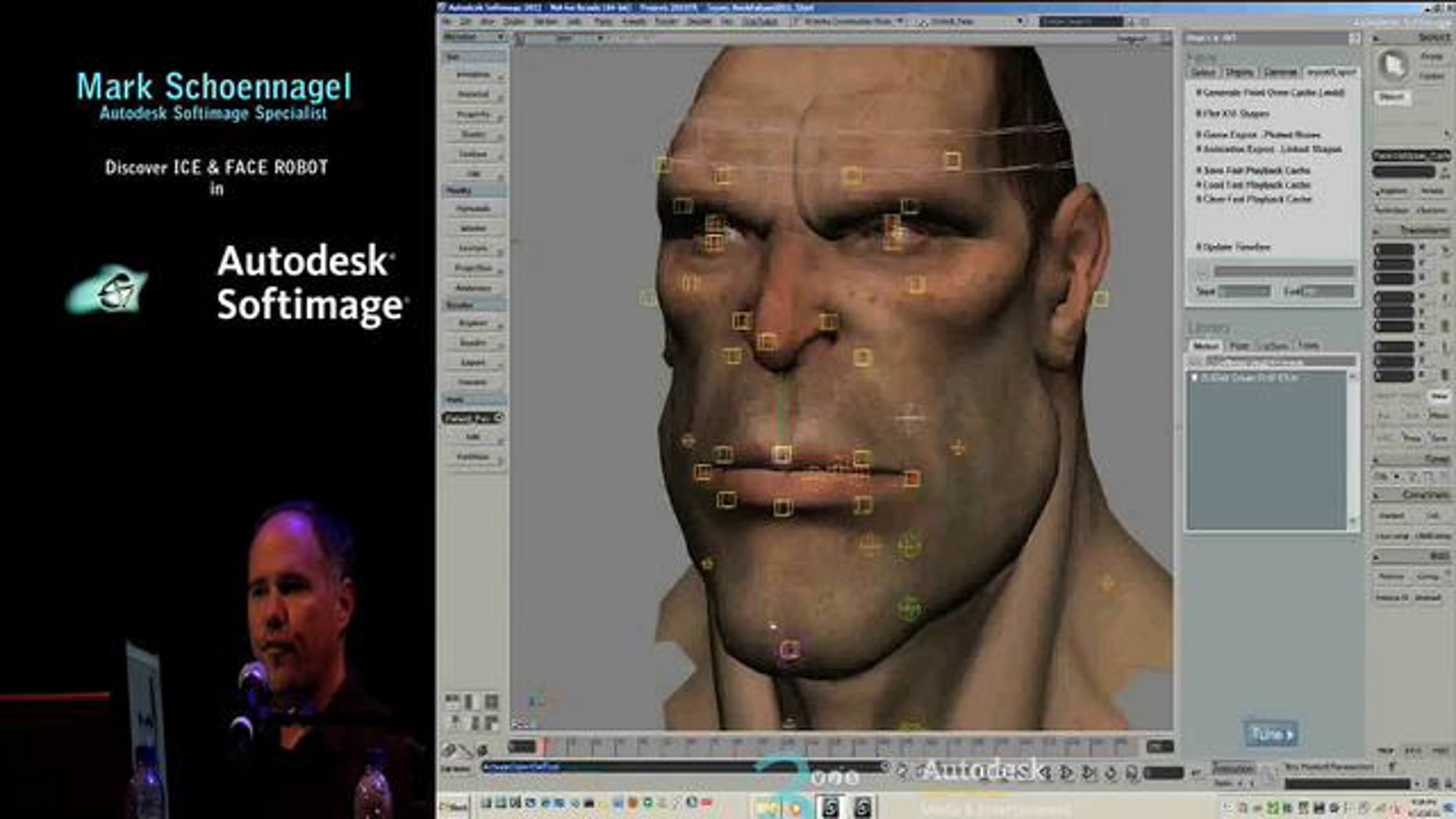
Task: Expand the Constrain menu header in the right panel
Action: pos(1411,495)
